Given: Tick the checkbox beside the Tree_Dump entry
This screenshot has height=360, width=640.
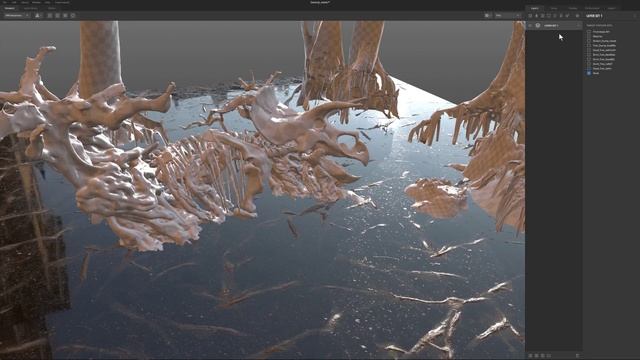Looking at the screenshot, I should pyautogui.click(x=589, y=45).
